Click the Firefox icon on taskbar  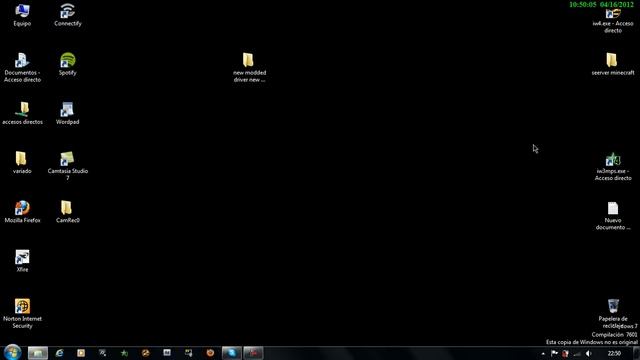point(210,353)
